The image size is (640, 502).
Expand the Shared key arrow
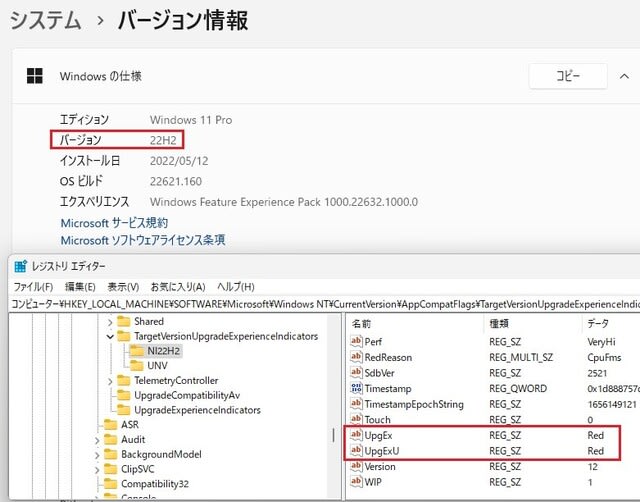pos(110,322)
